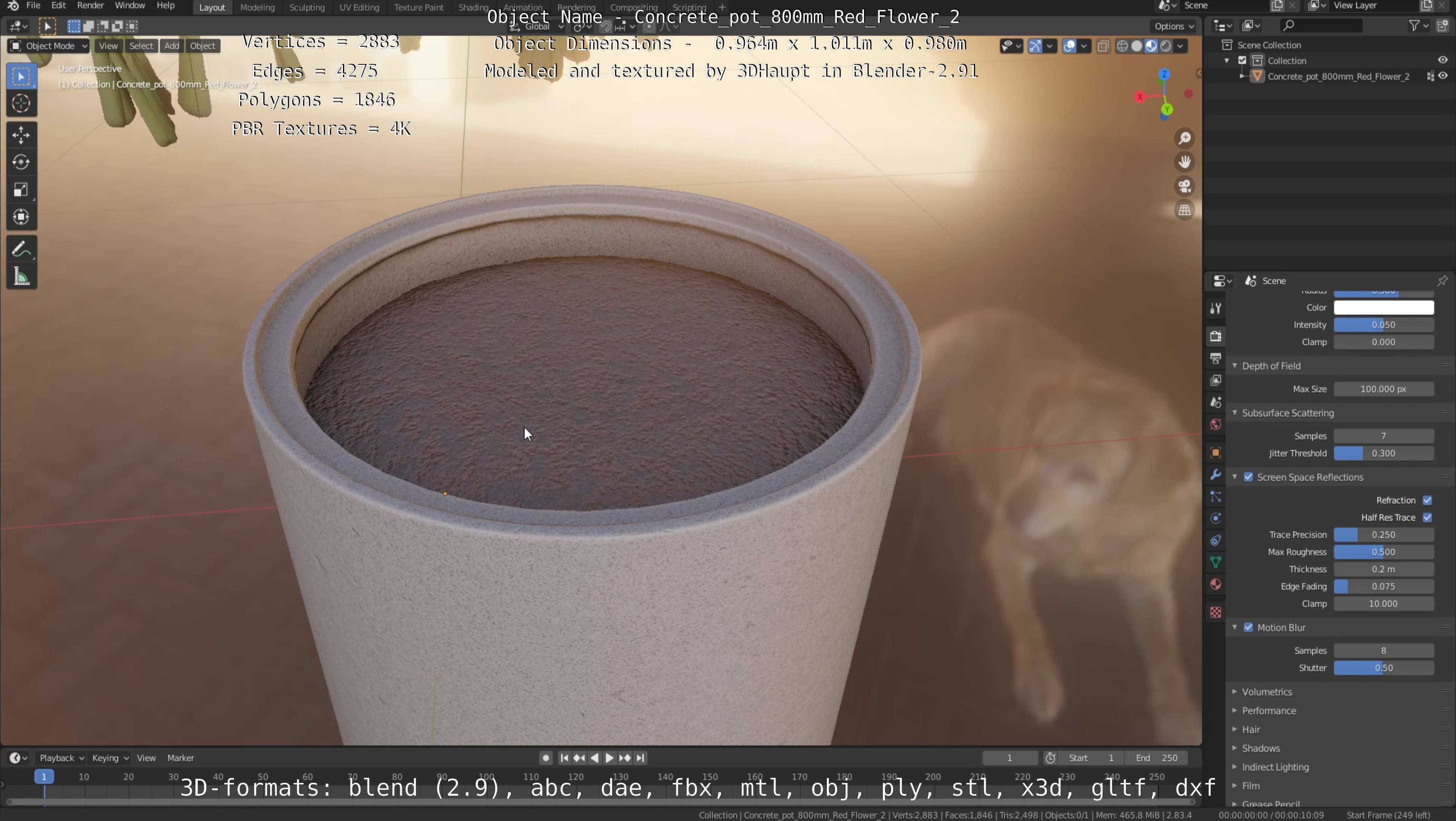
Task: Hide the Collection via eye icon
Action: coord(1442,60)
